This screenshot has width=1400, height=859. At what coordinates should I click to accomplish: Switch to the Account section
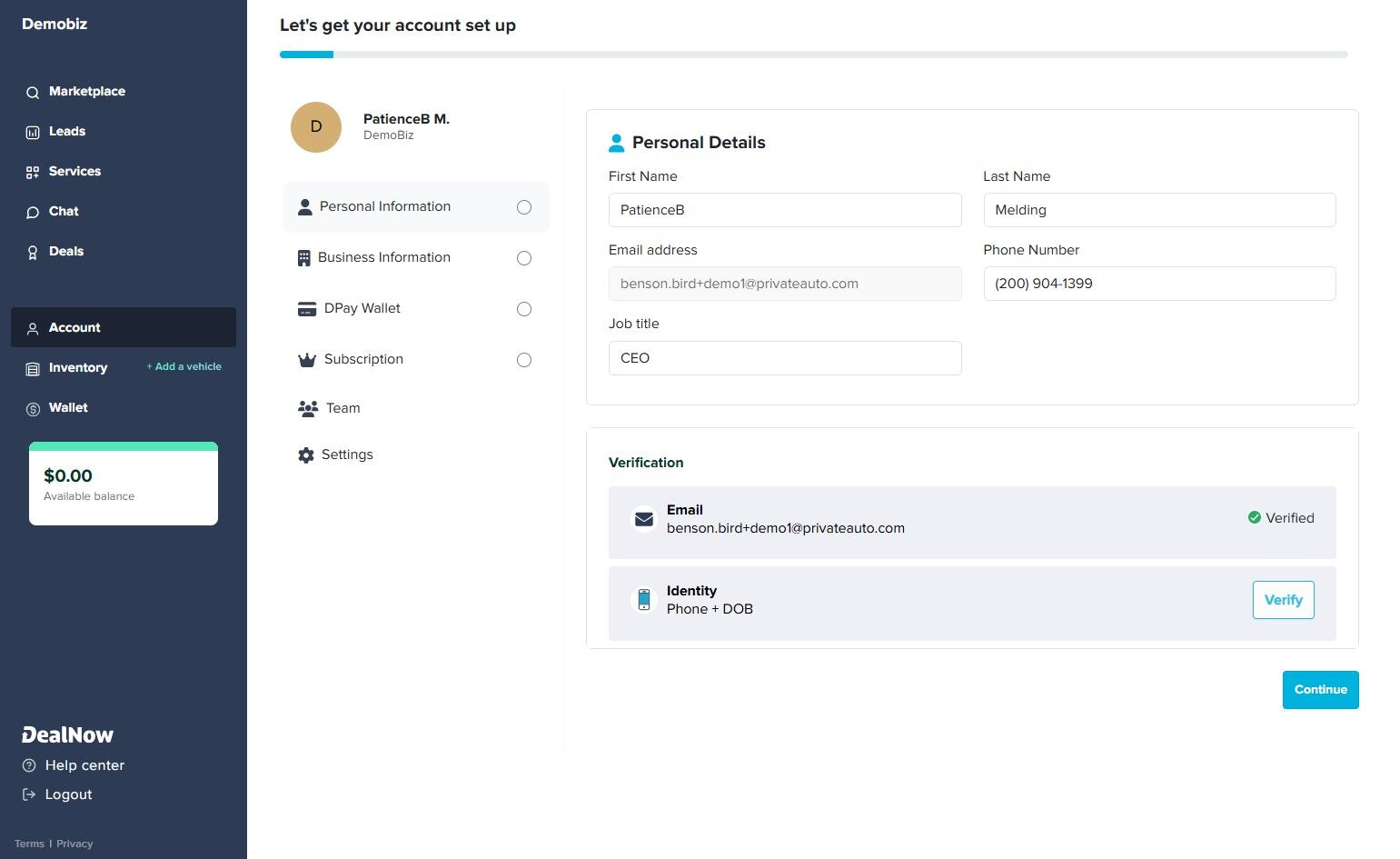pos(74,327)
